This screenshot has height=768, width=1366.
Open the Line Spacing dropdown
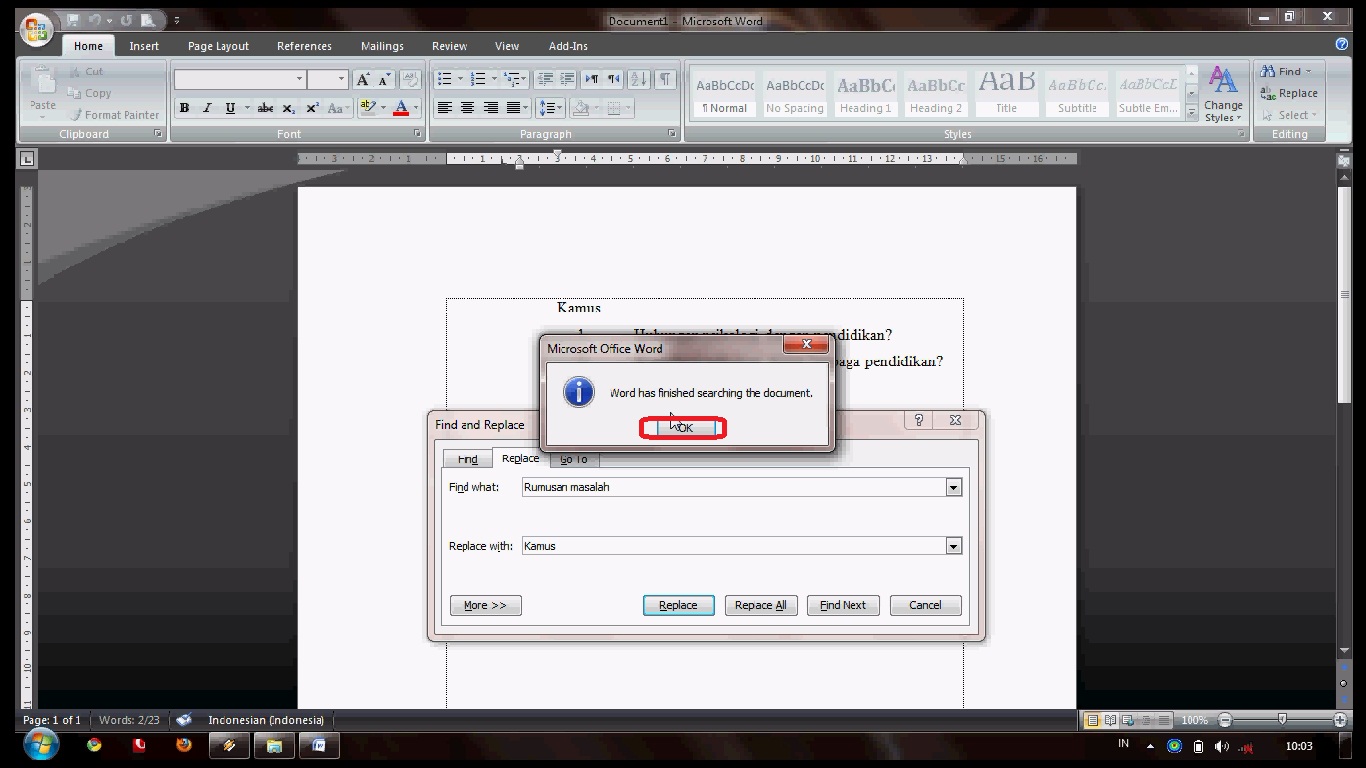point(551,108)
